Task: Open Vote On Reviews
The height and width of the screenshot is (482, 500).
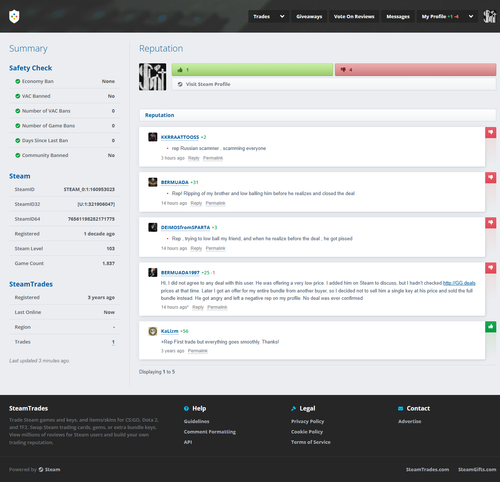Action: [x=354, y=16]
